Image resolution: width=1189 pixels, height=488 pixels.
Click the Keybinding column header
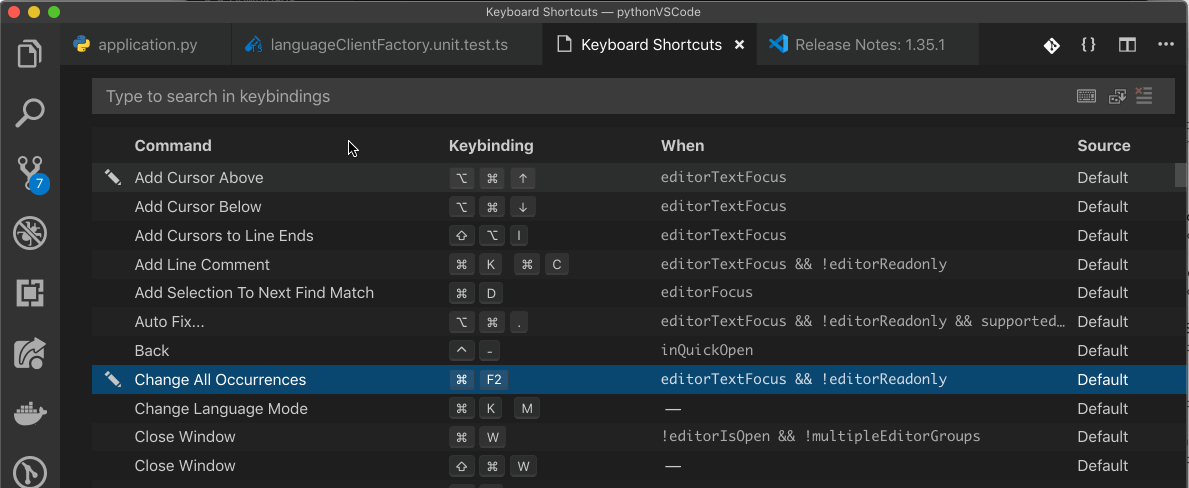coord(491,145)
